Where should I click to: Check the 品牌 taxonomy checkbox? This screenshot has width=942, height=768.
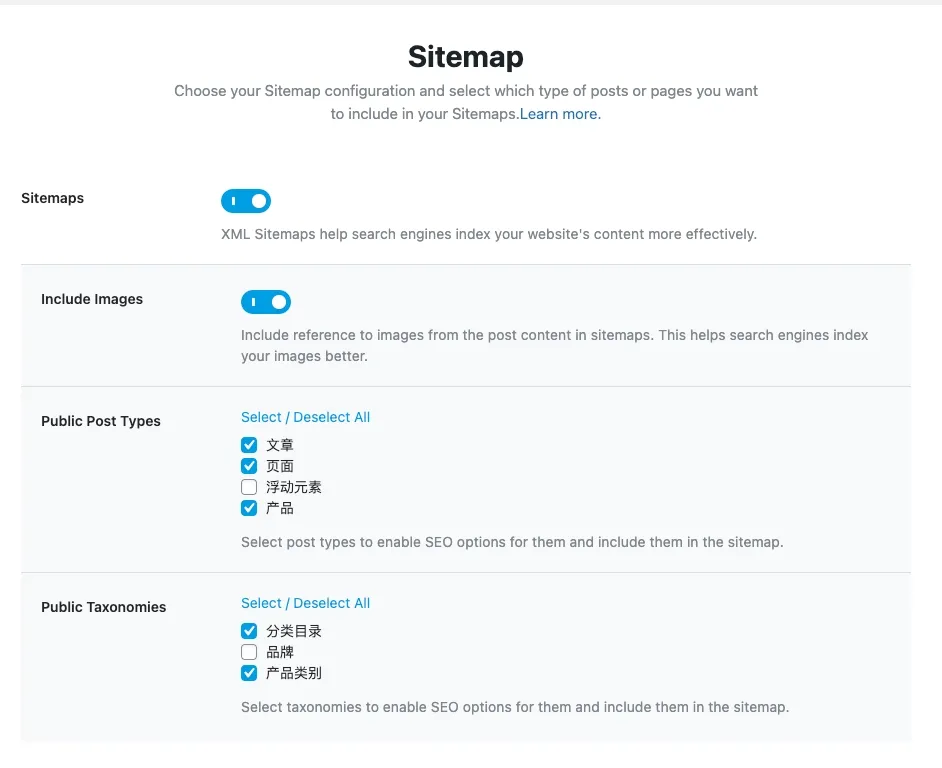tap(249, 652)
